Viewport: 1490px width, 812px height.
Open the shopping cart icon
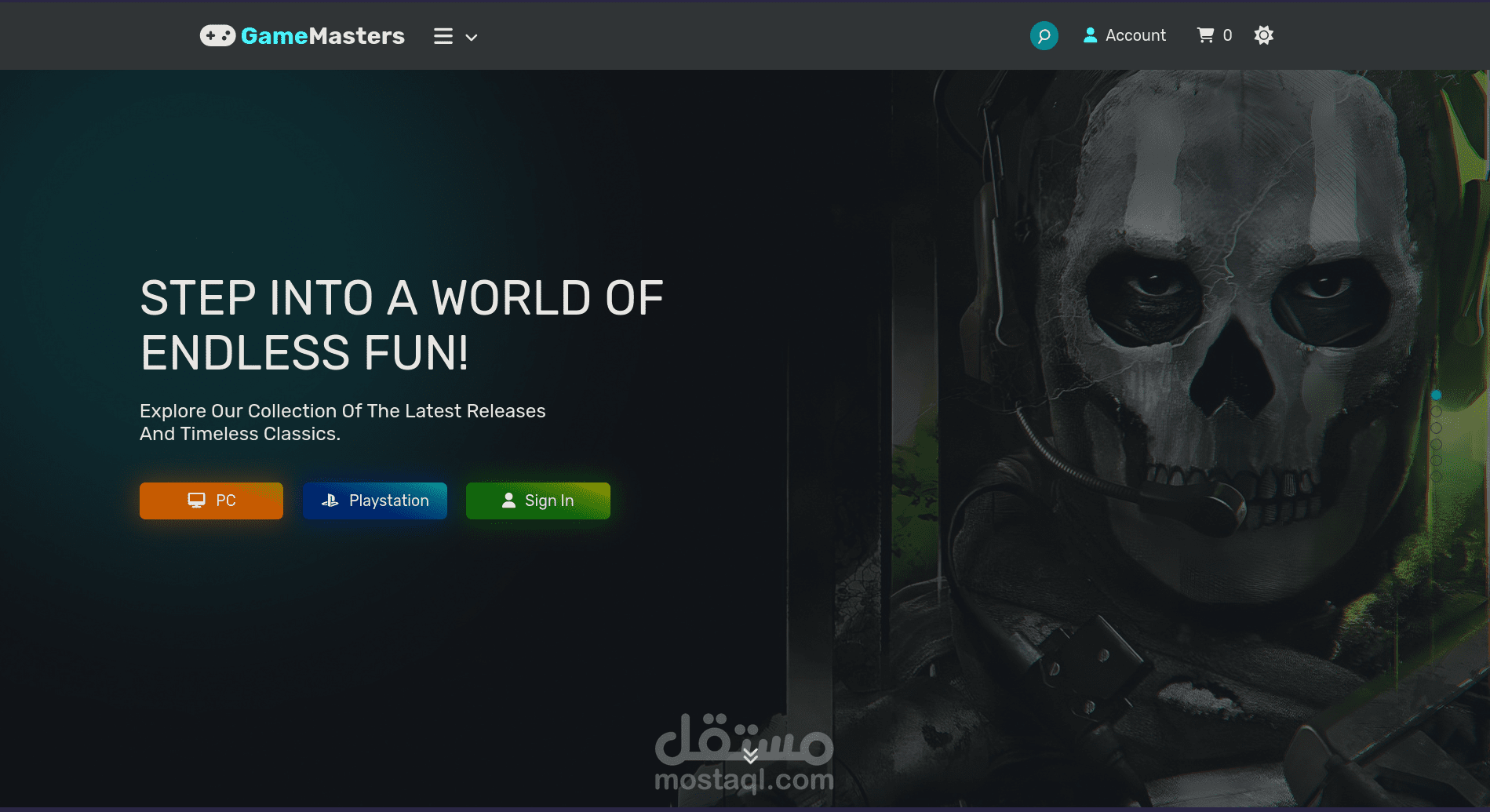point(1205,35)
